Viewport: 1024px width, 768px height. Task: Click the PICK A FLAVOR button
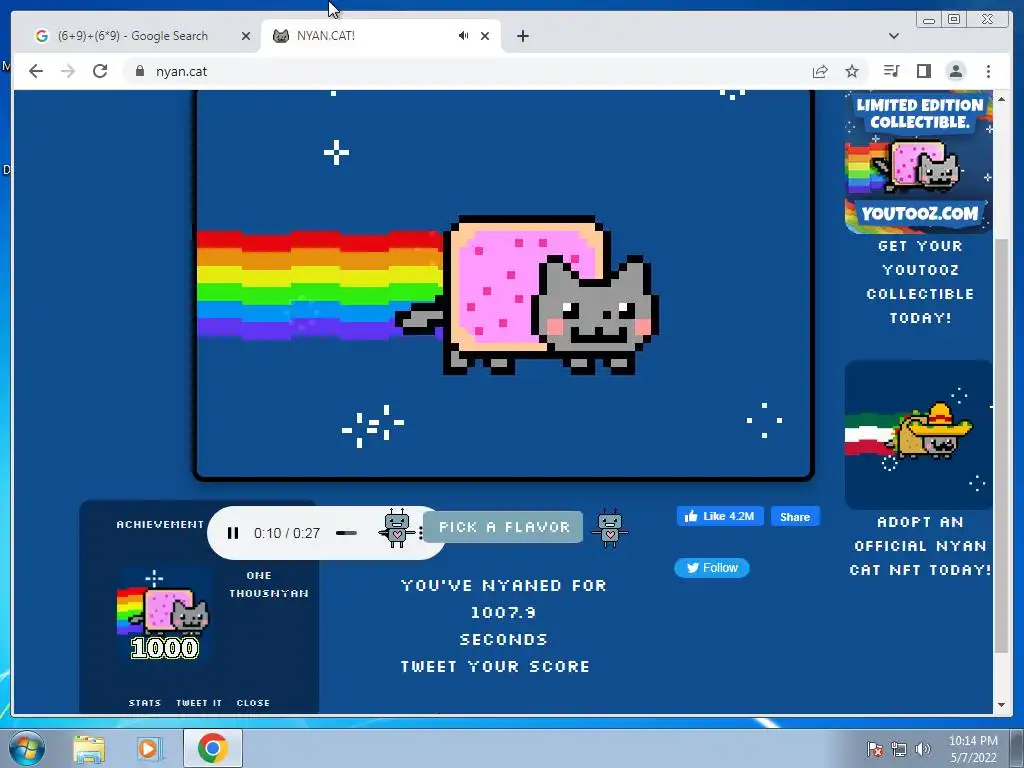tap(504, 527)
